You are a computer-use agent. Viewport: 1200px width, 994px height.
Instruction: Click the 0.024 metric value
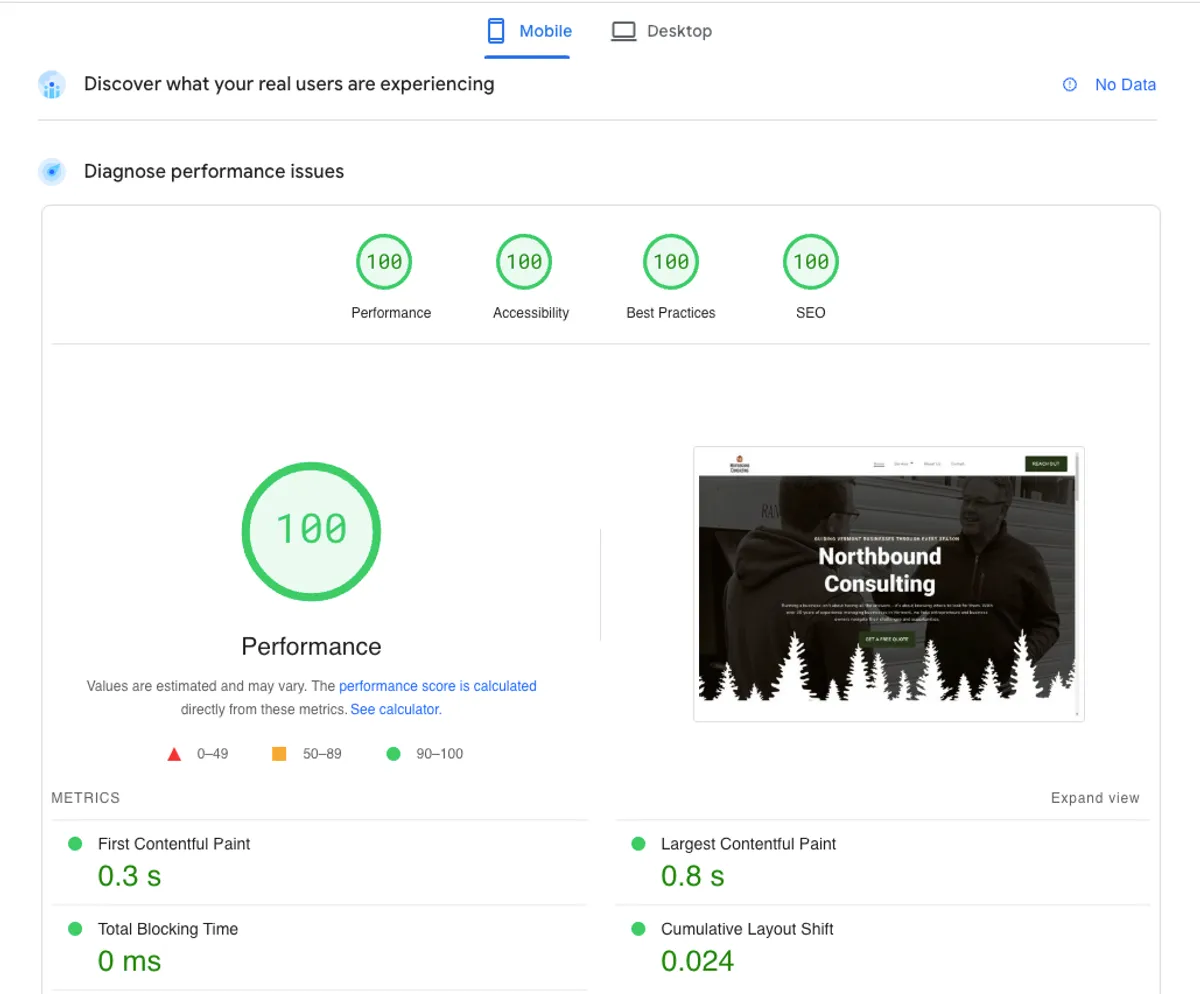[698, 961]
